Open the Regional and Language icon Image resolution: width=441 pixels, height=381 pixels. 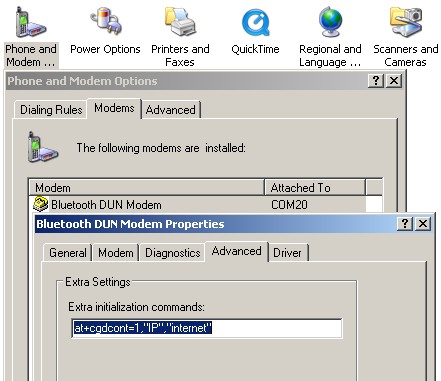click(x=330, y=37)
